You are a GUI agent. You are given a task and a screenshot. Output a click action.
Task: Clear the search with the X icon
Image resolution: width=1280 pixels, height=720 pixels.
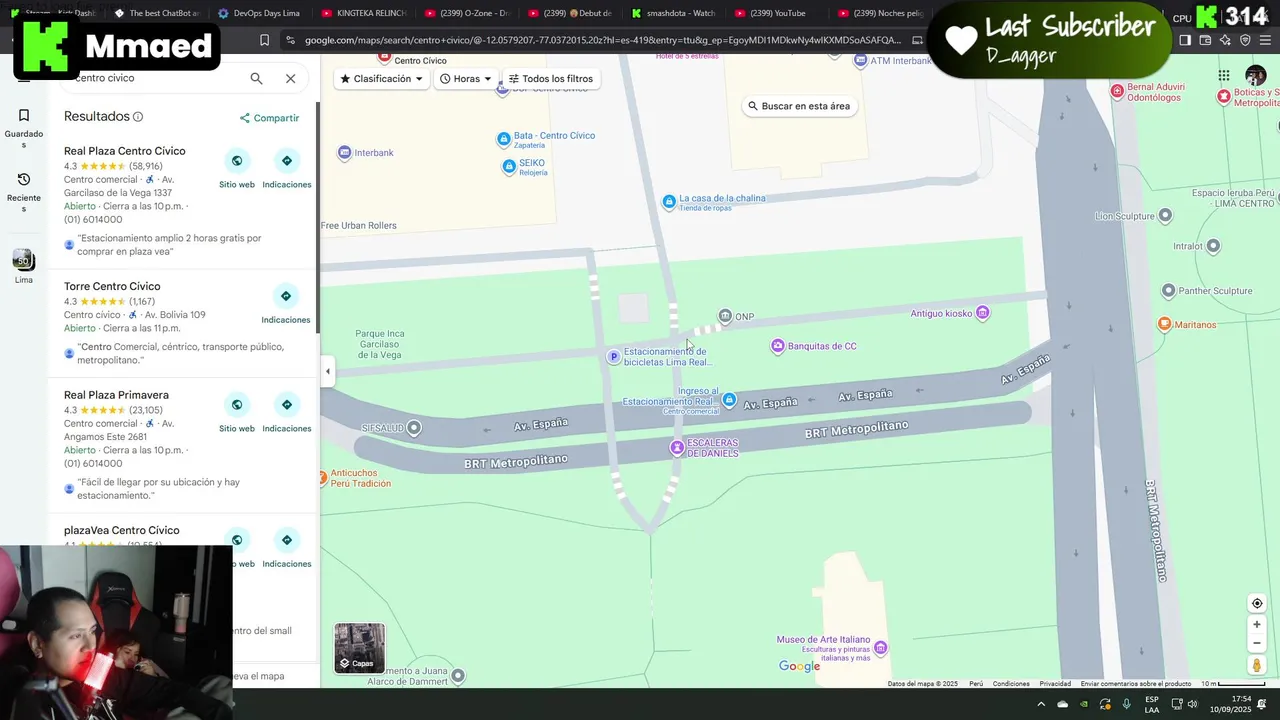coord(290,78)
